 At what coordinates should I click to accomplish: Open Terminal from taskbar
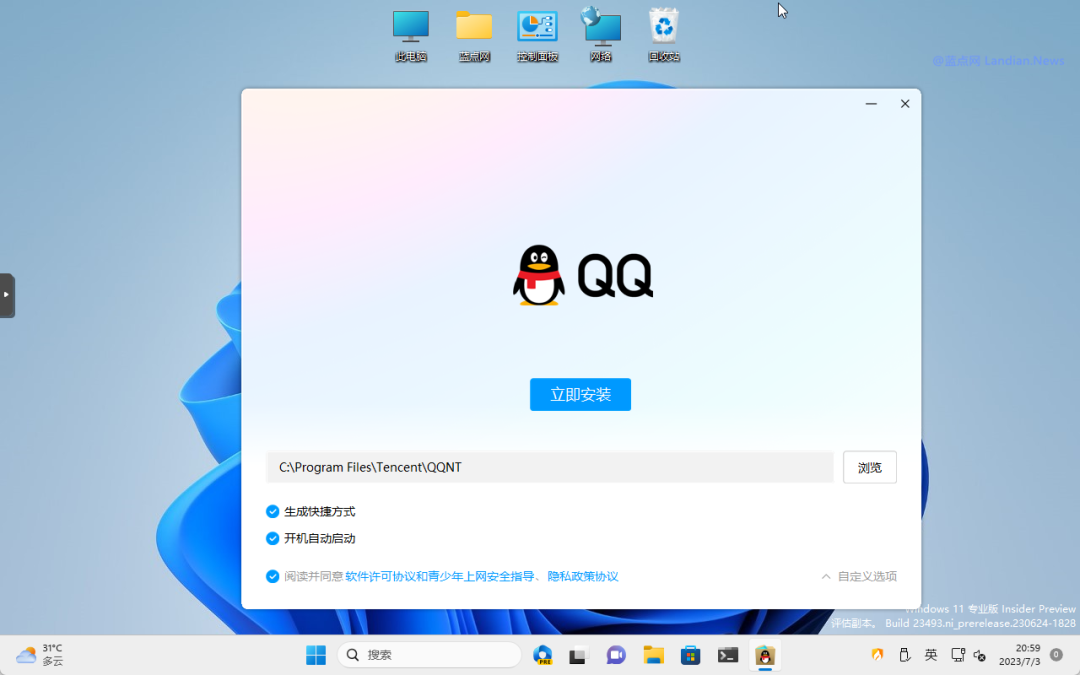727,655
